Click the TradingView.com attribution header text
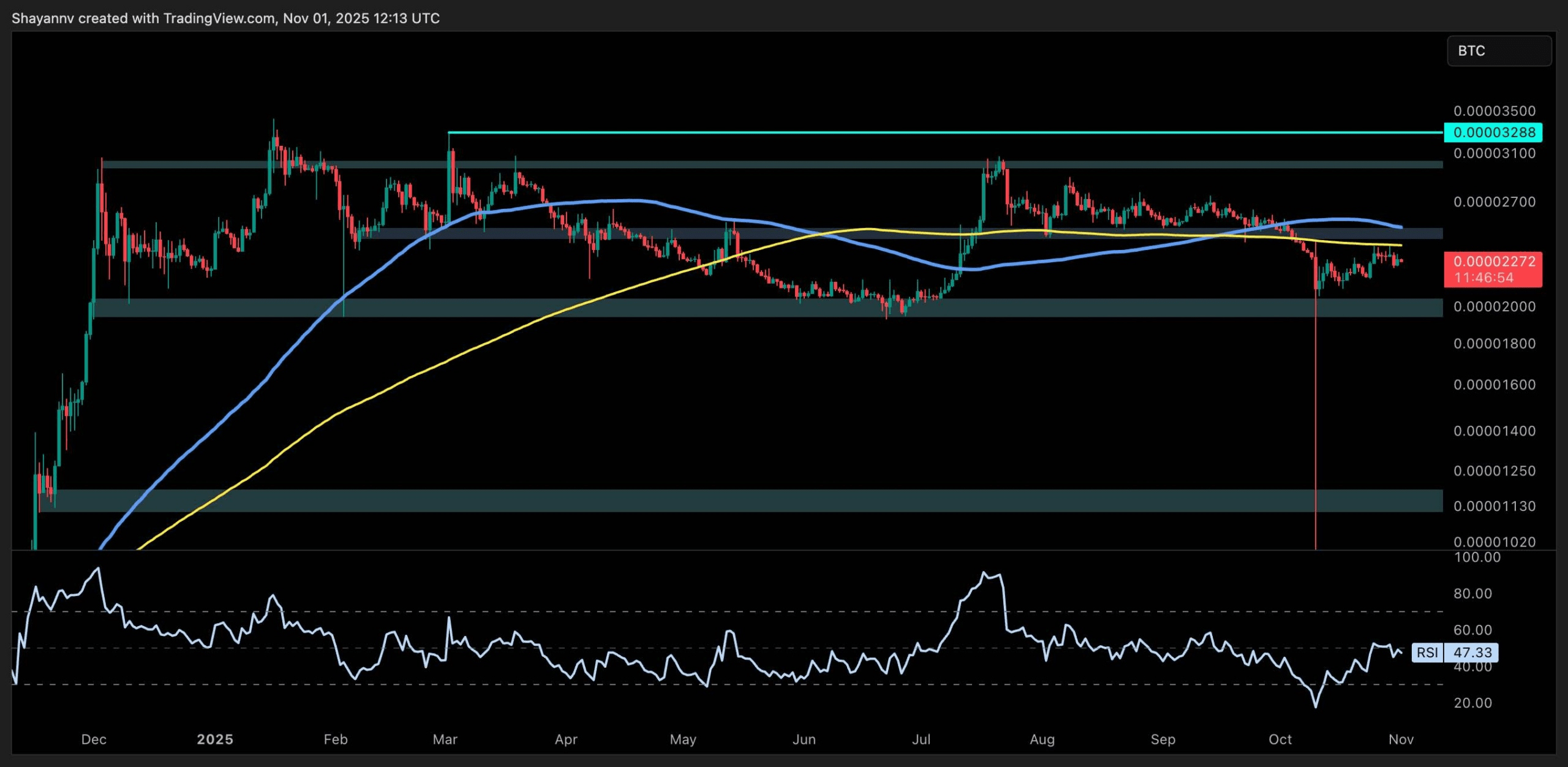 [x=219, y=18]
